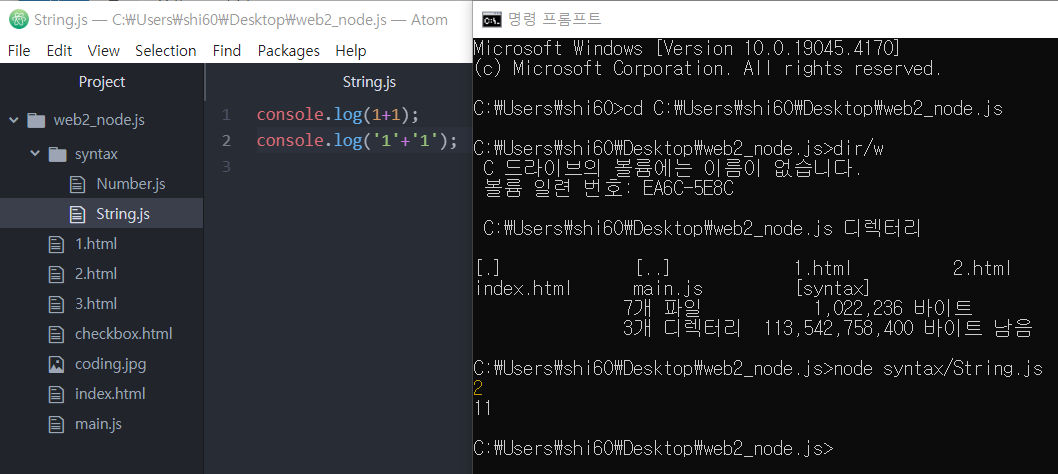The height and width of the screenshot is (474, 1058).
Task: Click line number 3 in gutter
Action: 226,166
